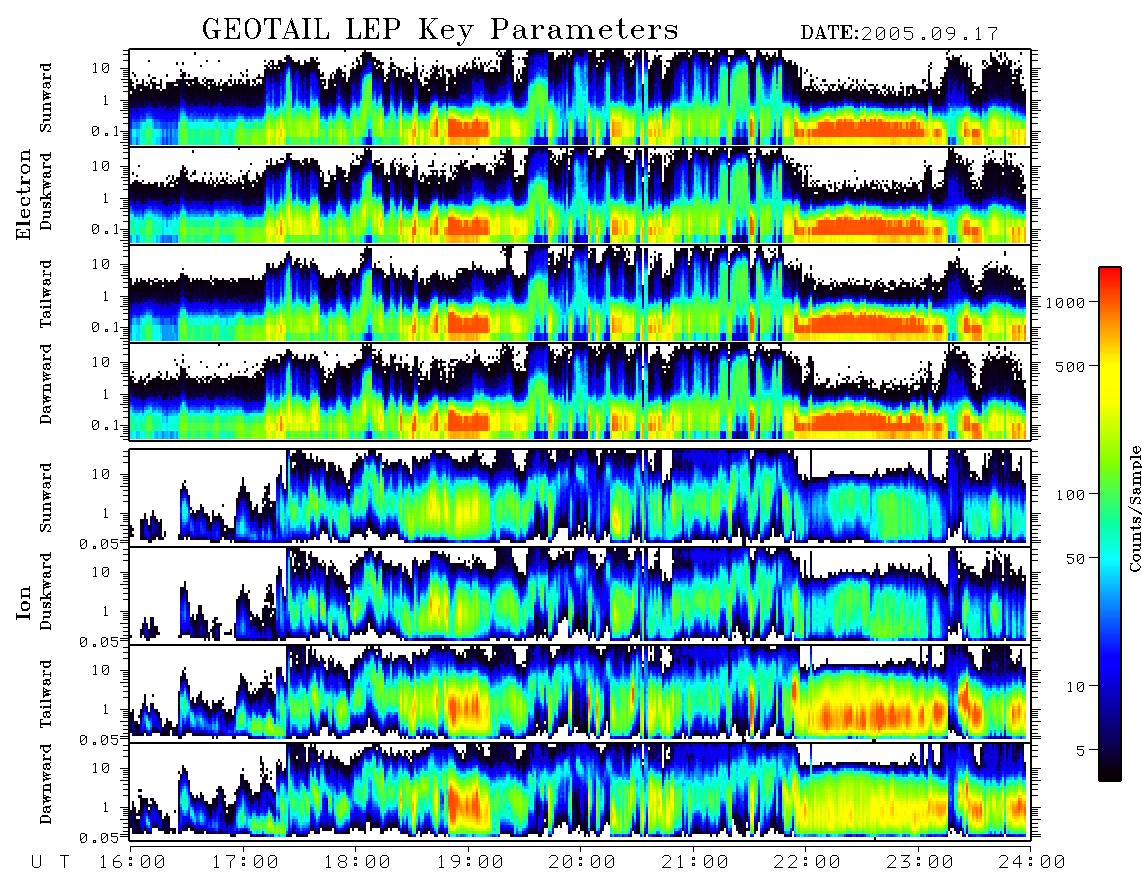Click the Ion Duskward spectrogram panel

(580, 595)
